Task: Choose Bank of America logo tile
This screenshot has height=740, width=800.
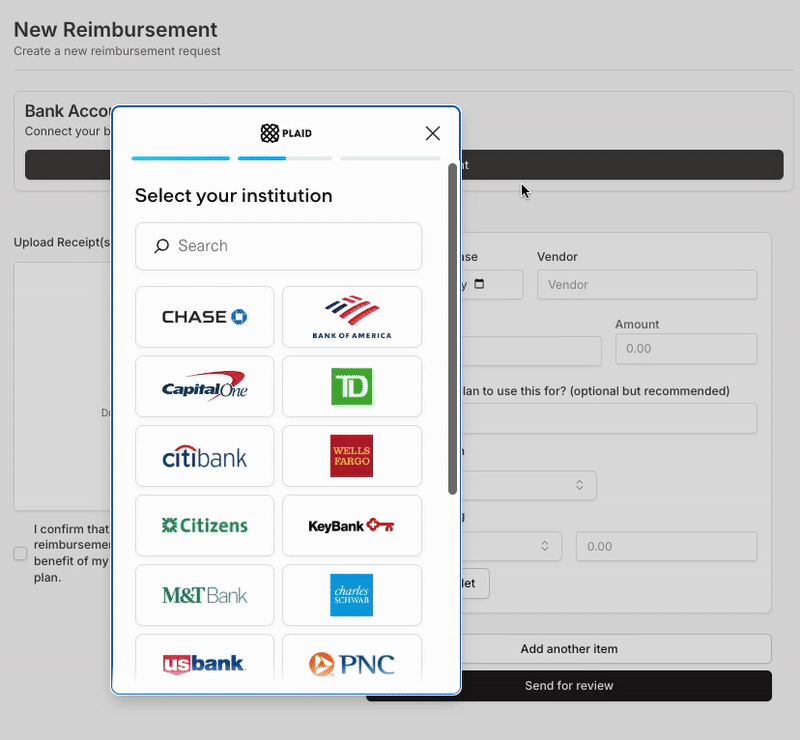Action: [x=352, y=317]
